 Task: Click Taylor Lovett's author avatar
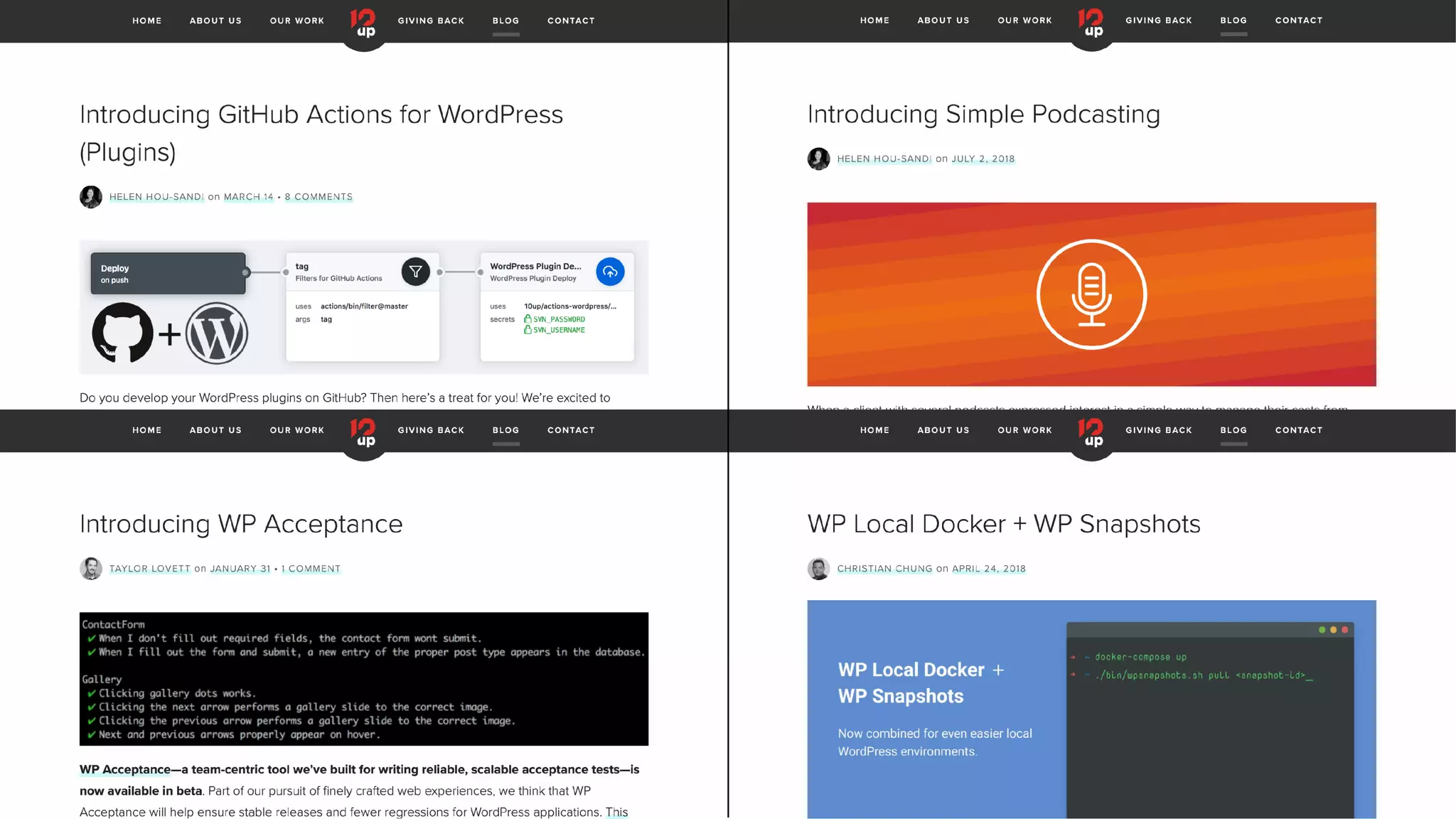pos(91,569)
